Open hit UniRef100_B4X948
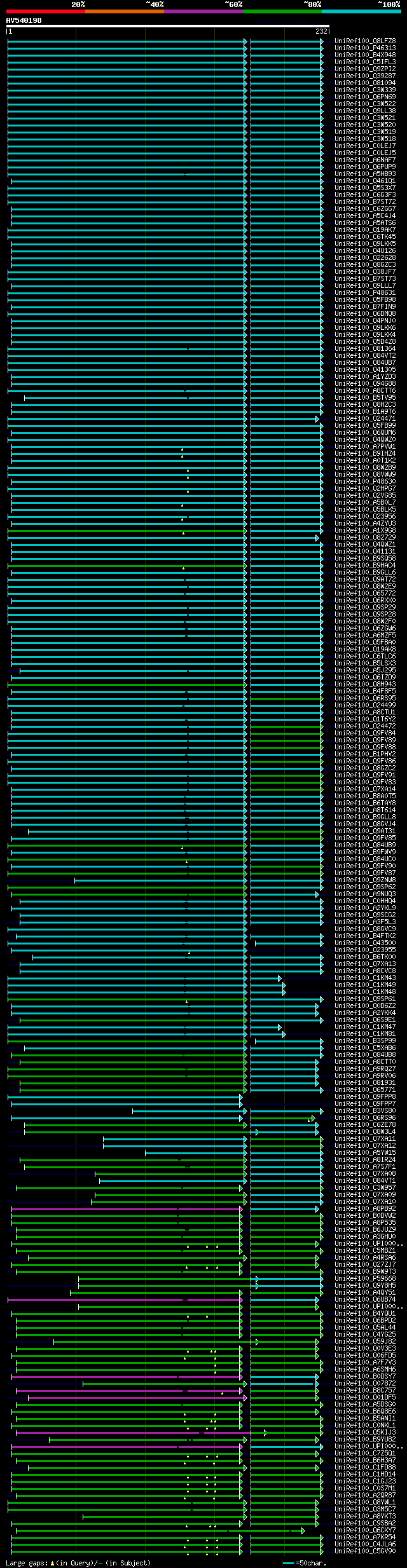Viewport: 407px width, 1568px height. click(x=365, y=55)
